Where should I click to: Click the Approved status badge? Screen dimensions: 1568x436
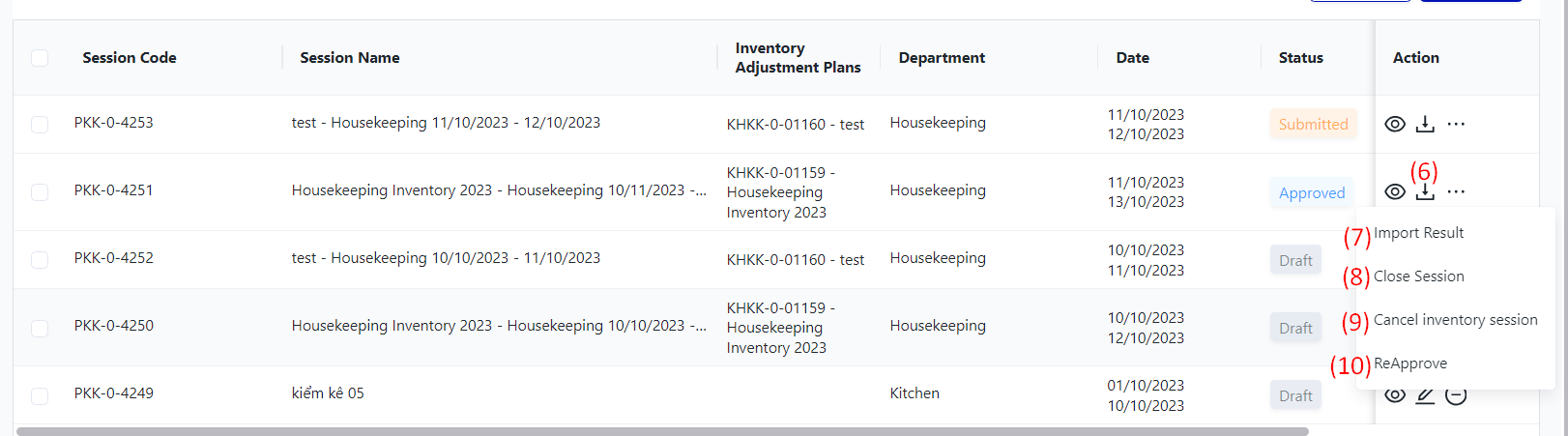(1312, 192)
